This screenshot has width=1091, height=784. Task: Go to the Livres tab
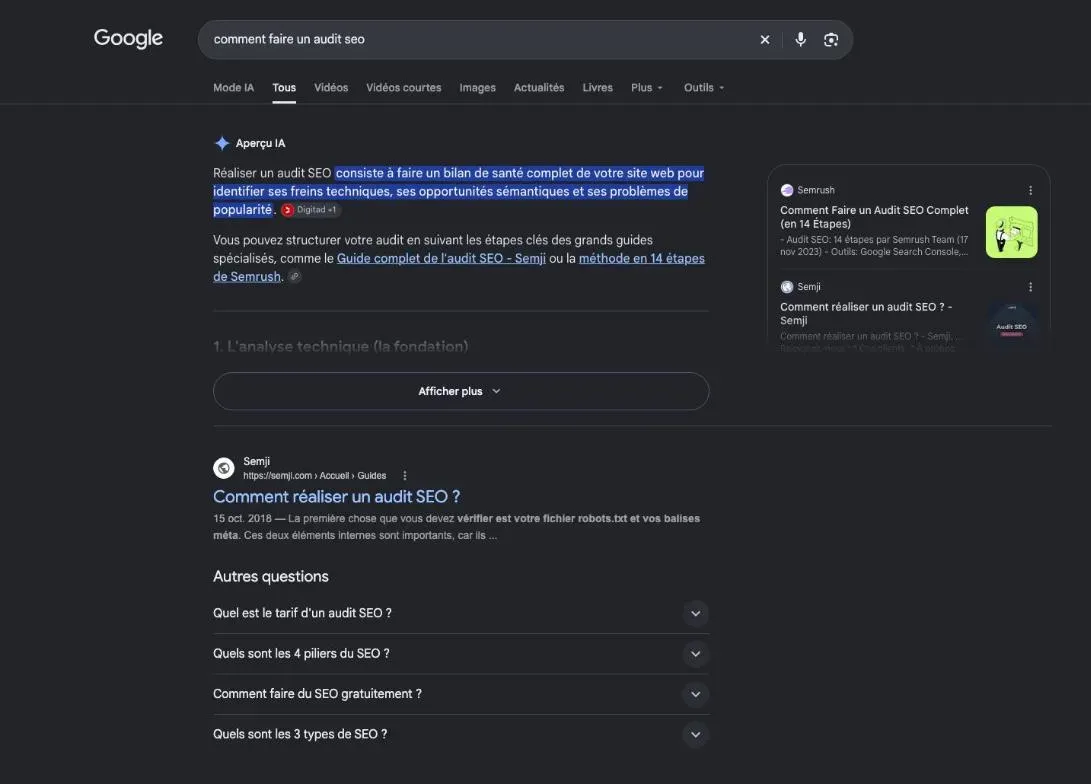click(x=597, y=88)
